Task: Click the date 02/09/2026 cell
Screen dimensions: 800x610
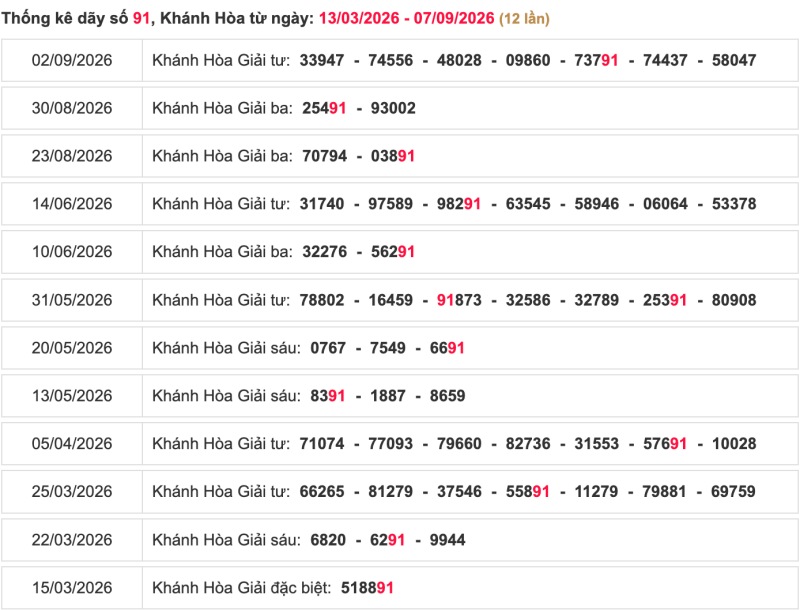Action: [x=72, y=60]
